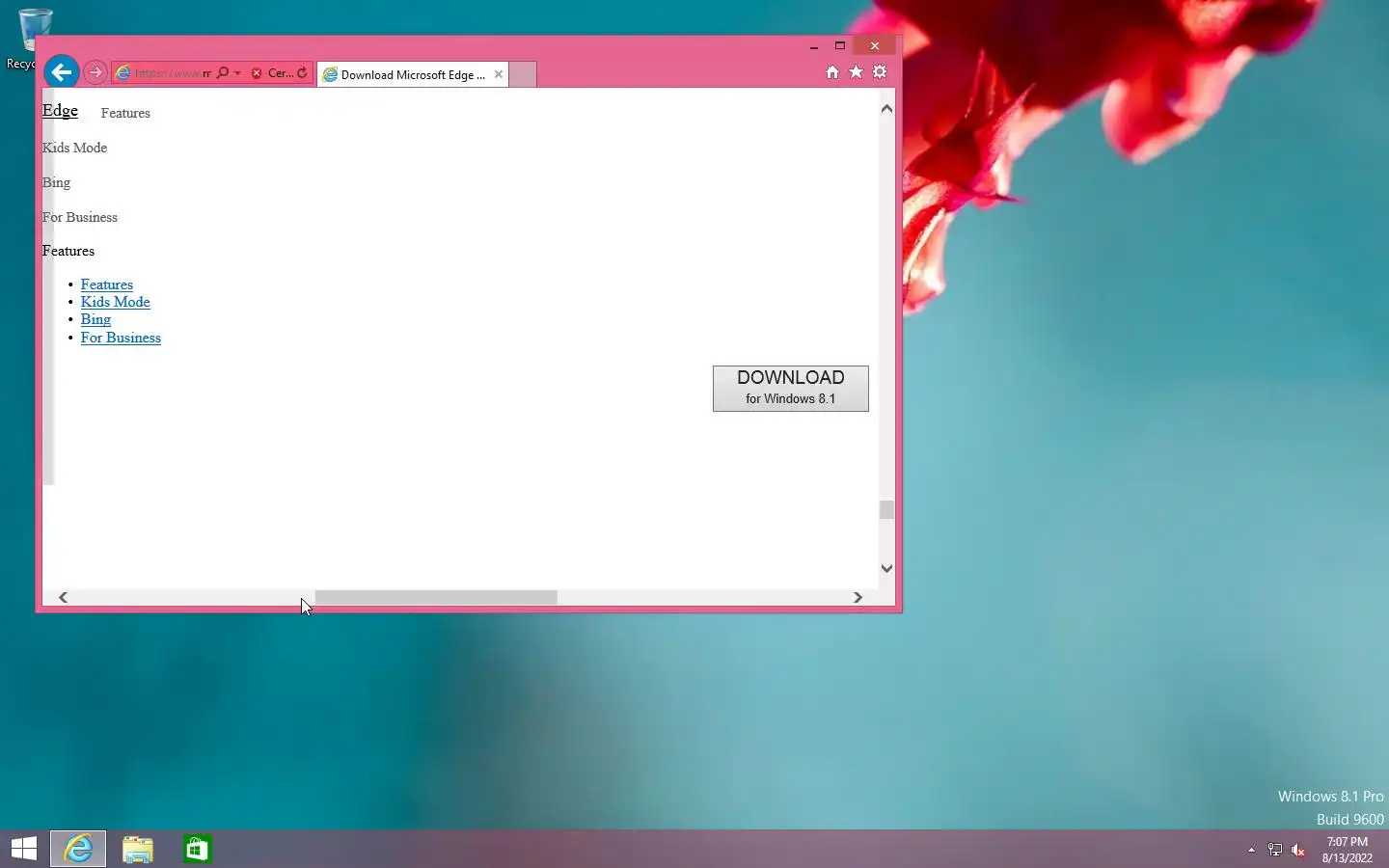Click the vertical scrollbar down arrow
This screenshot has height=868, width=1389.
[x=886, y=568]
